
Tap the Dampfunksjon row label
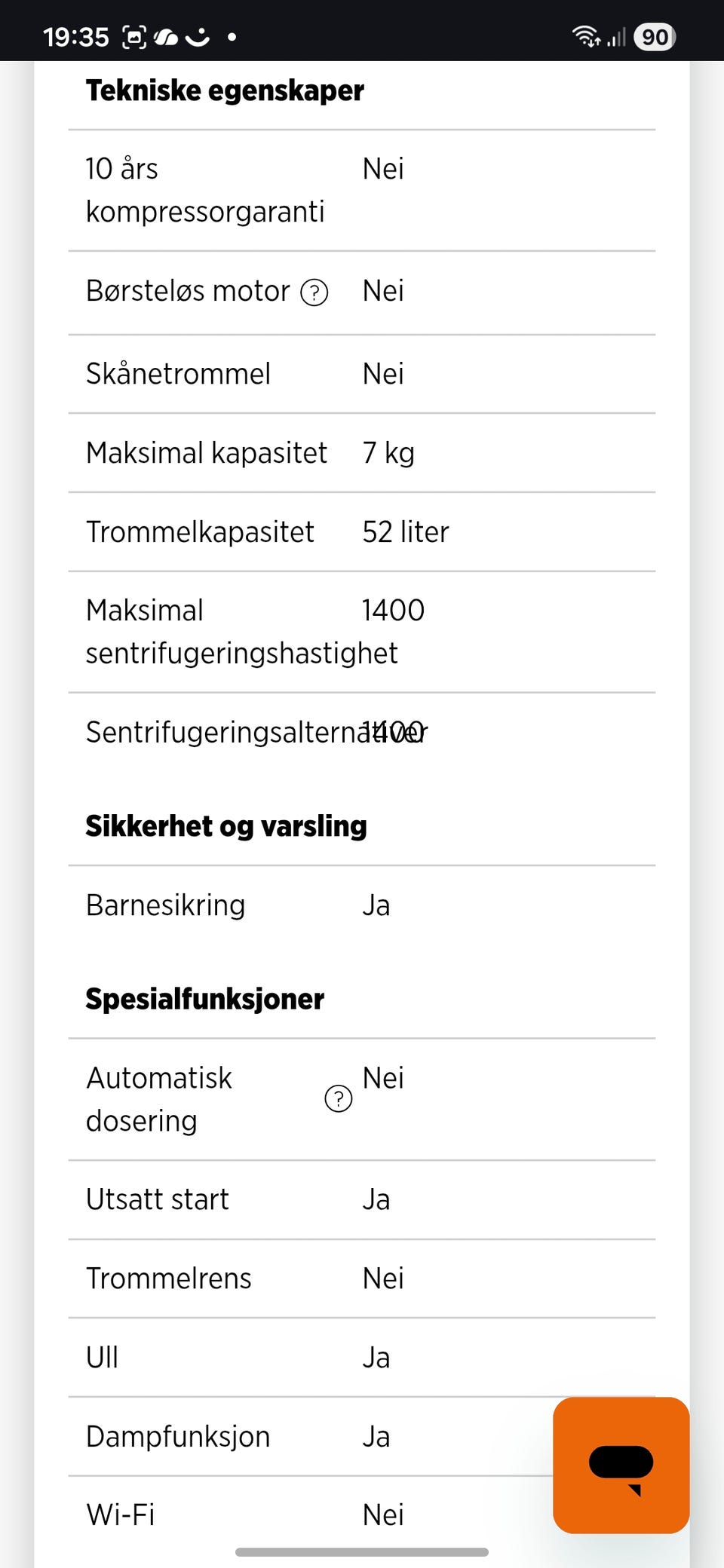point(178,1437)
